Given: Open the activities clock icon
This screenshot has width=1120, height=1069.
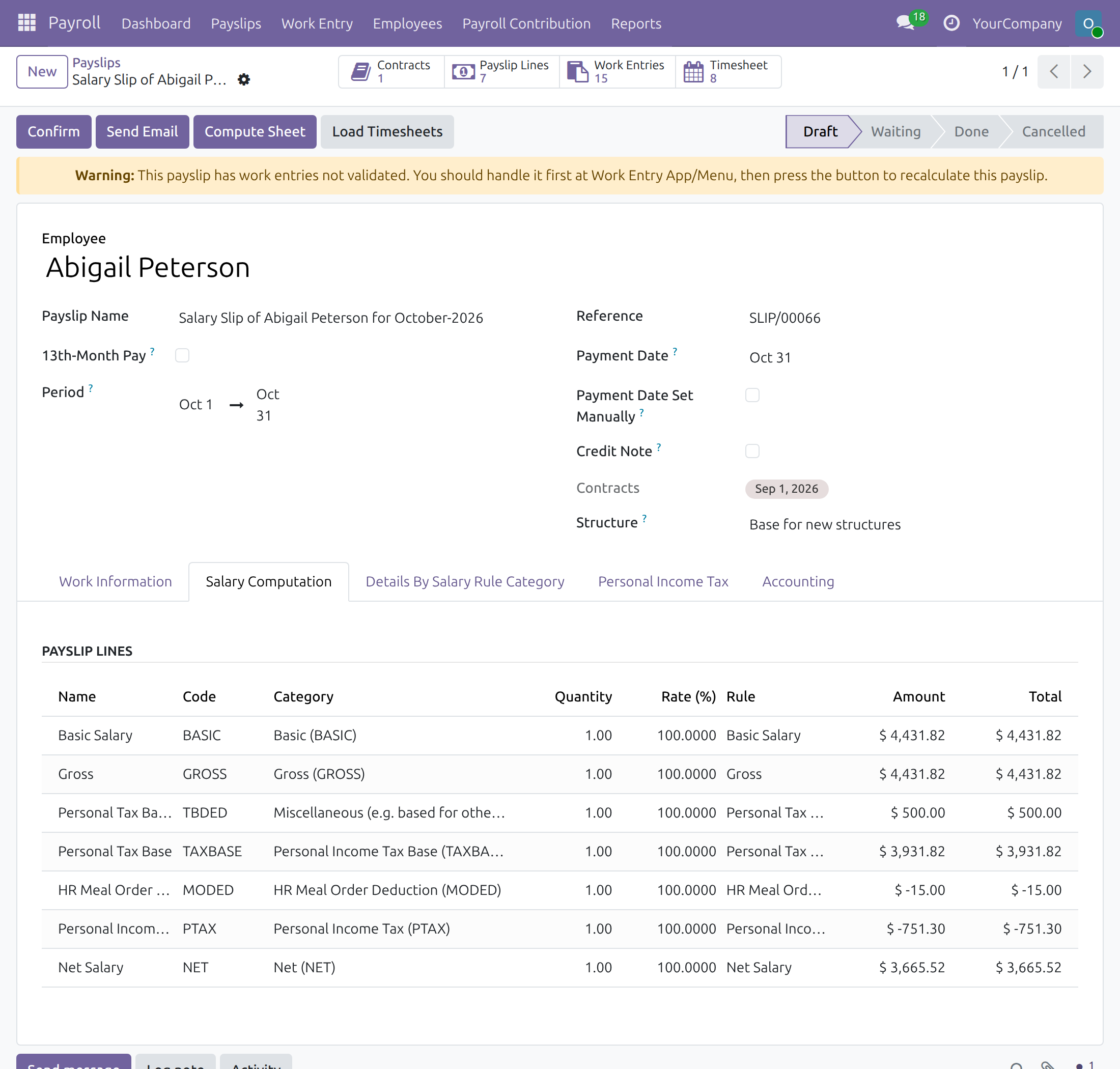Looking at the screenshot, I should pos(951,23).
